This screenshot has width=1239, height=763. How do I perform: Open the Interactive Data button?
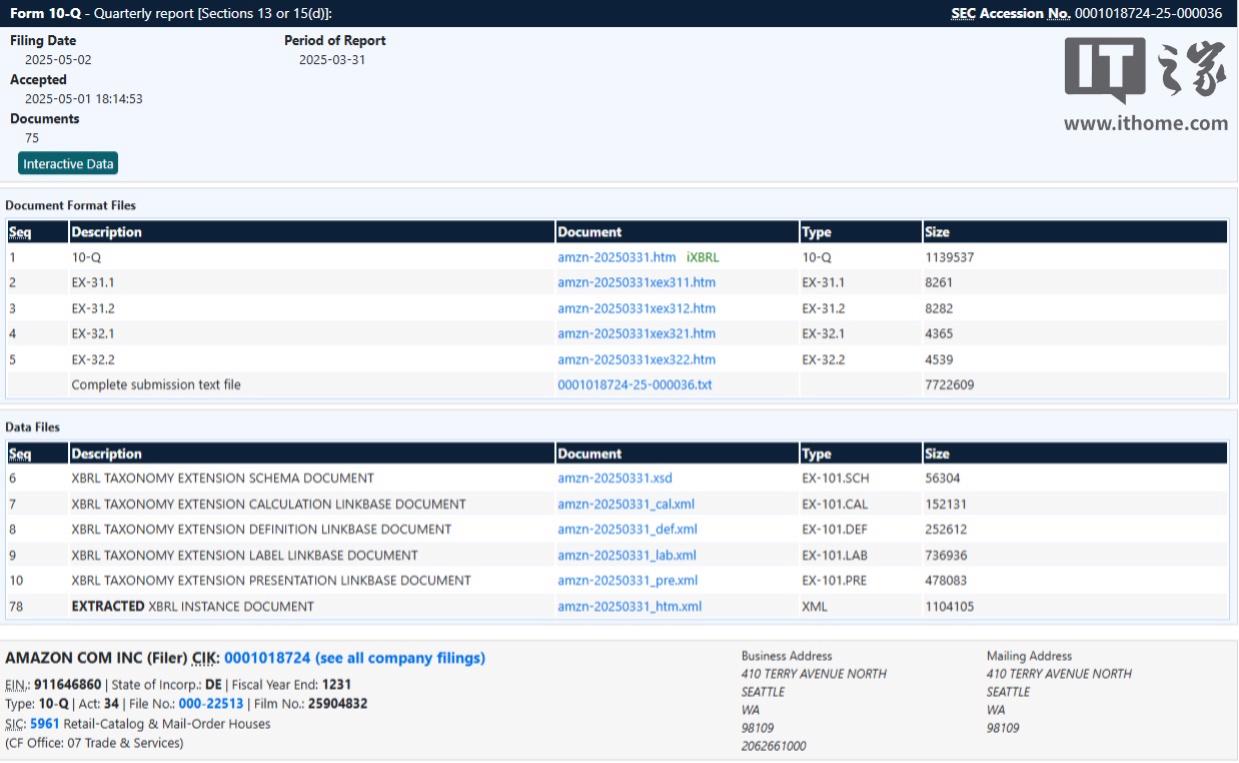pyautogui.click(x=68, y=164)
